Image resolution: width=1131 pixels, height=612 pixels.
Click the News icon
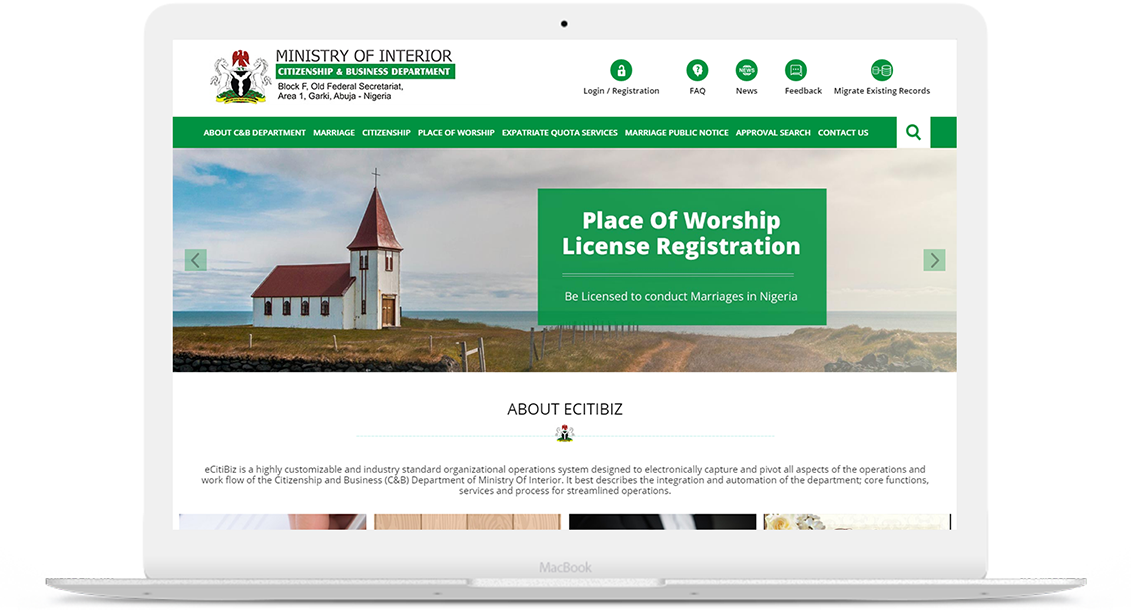(x=746, y=71)
